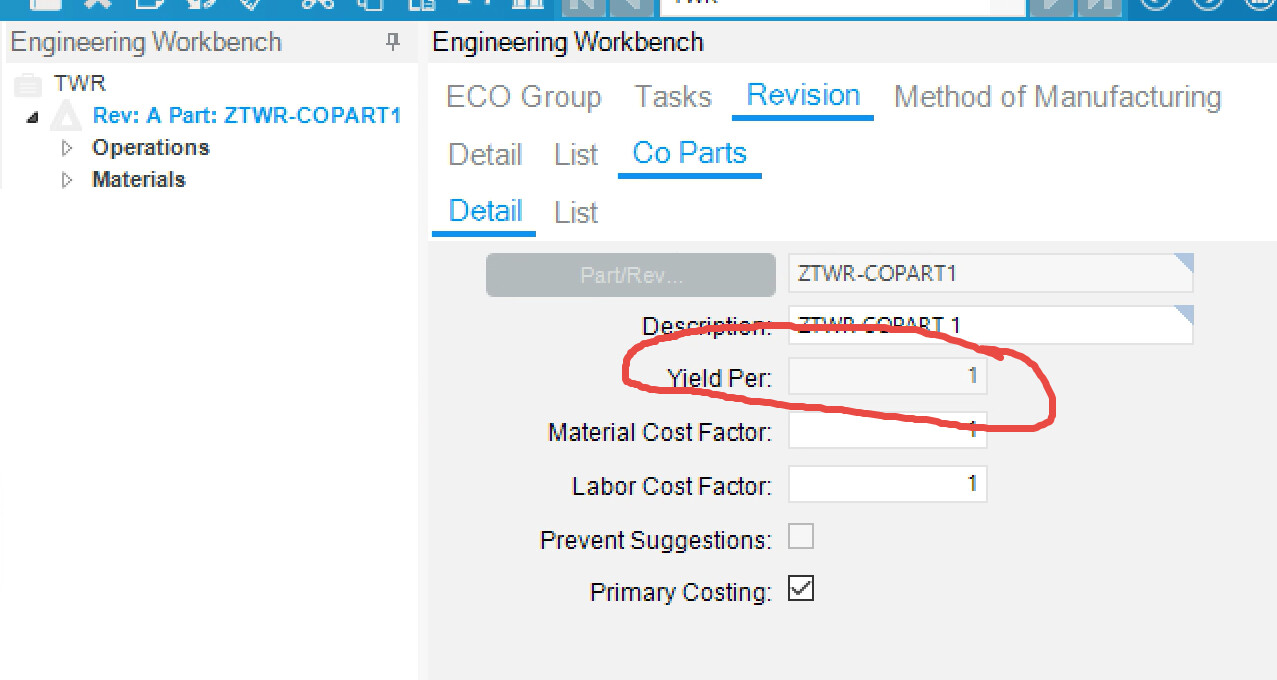Click the revision triangle icon in tree
Image resolution: width=1277 pixels, height=680 pixels.
click(65, 116)
